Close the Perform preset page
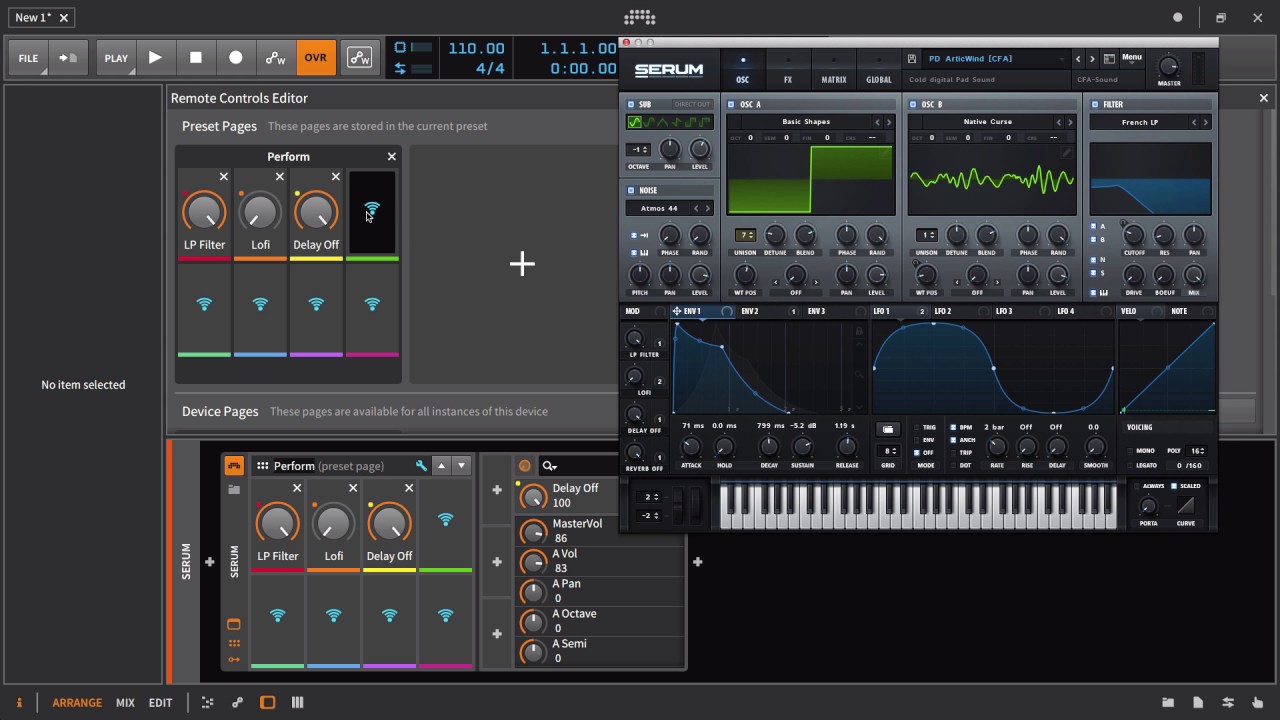The width and height of the screenshot is (1280, 720). point(392,157)
